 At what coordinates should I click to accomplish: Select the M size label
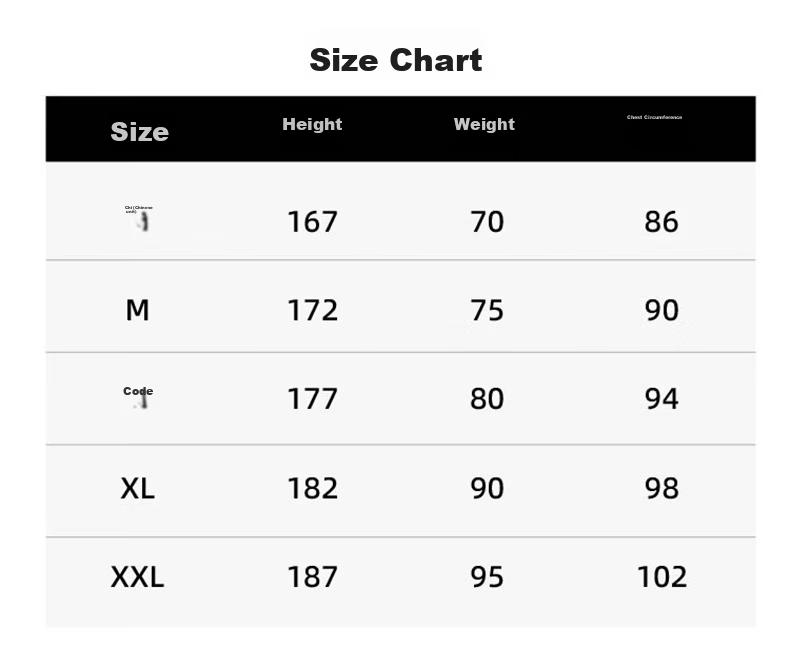(x=137, y=310)
